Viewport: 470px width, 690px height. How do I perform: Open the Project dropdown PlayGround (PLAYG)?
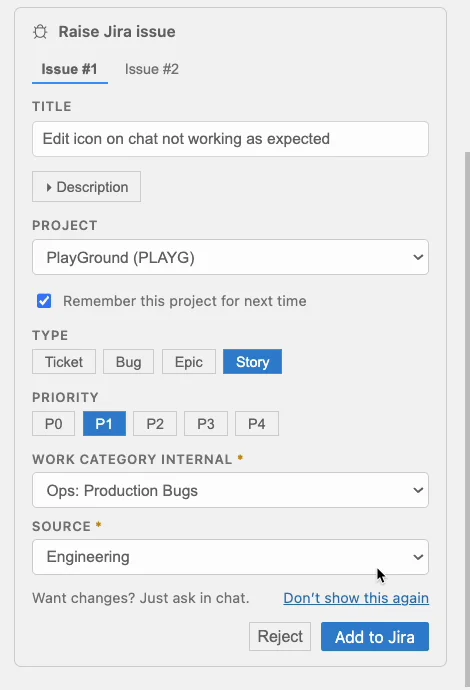[230, 257]
